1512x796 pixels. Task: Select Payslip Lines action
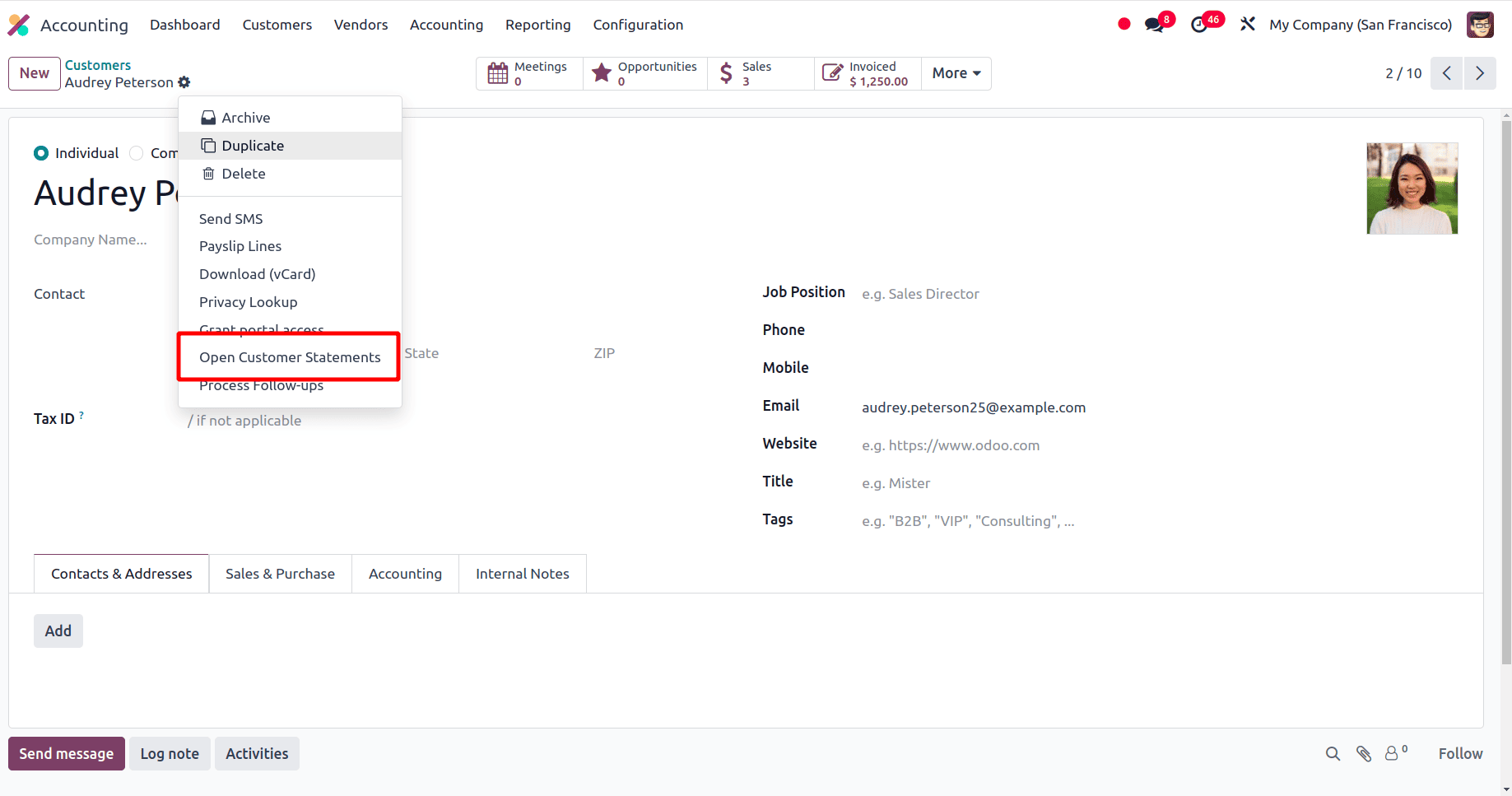coord(290,246)
